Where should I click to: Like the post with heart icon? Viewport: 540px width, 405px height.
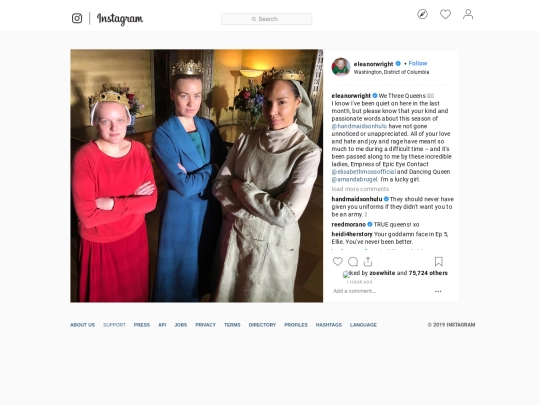pyautogui.click(x=338, y=262)
